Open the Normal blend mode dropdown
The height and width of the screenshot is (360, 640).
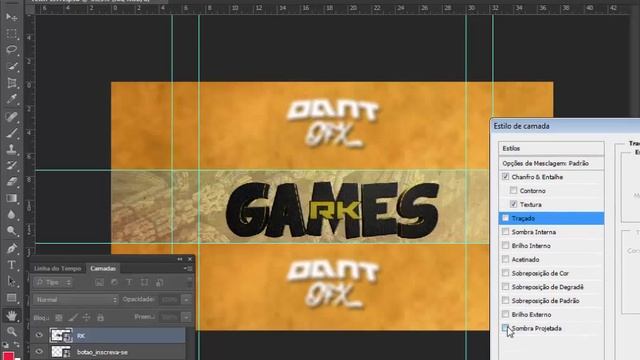pos(76,300)
